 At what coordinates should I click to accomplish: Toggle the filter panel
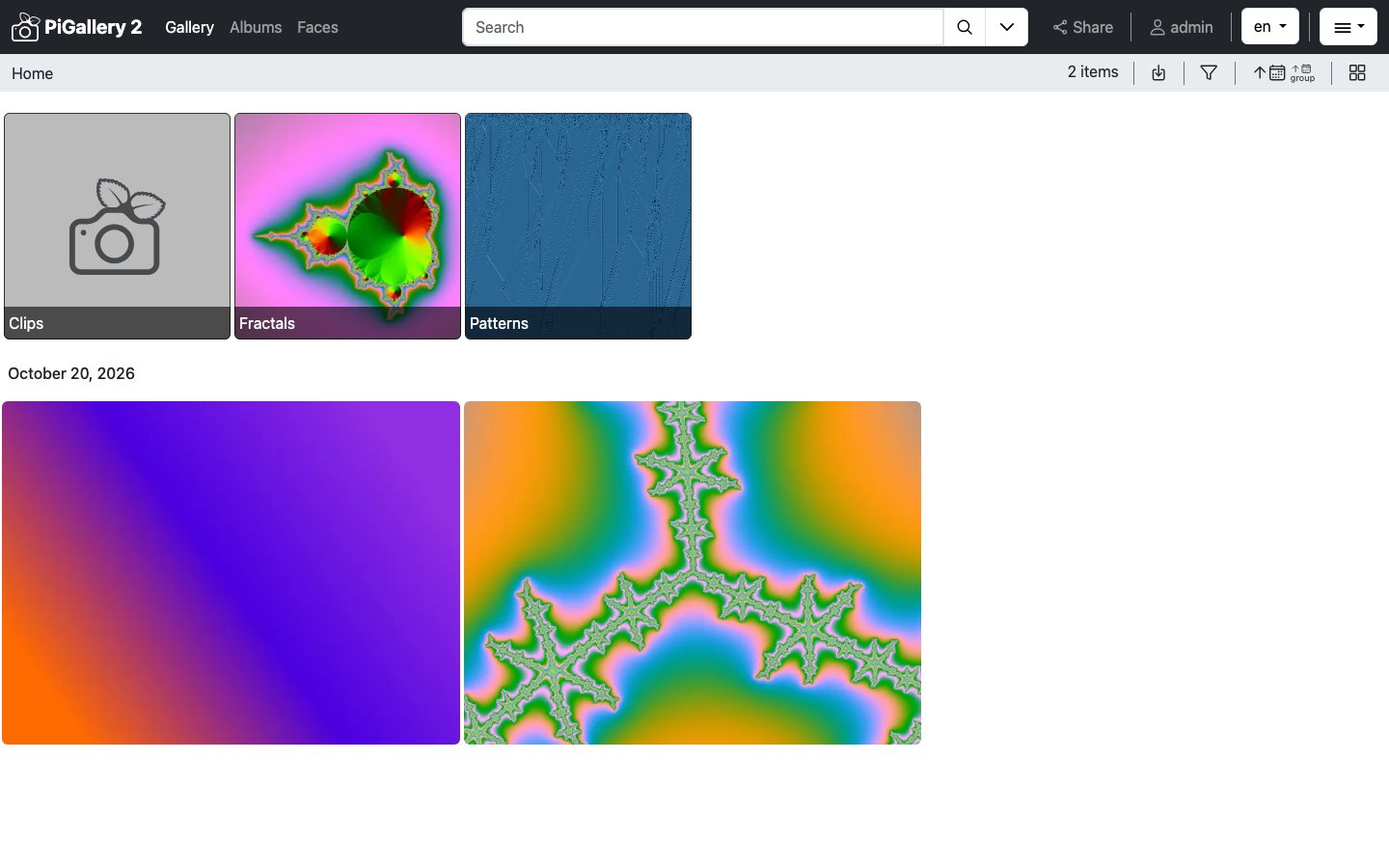click(x=1209, y=73)
